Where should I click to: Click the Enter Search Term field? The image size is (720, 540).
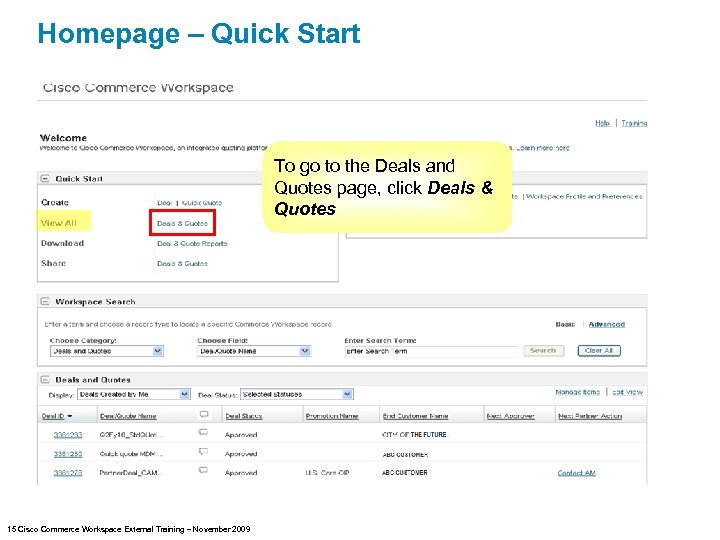(430, 351)
